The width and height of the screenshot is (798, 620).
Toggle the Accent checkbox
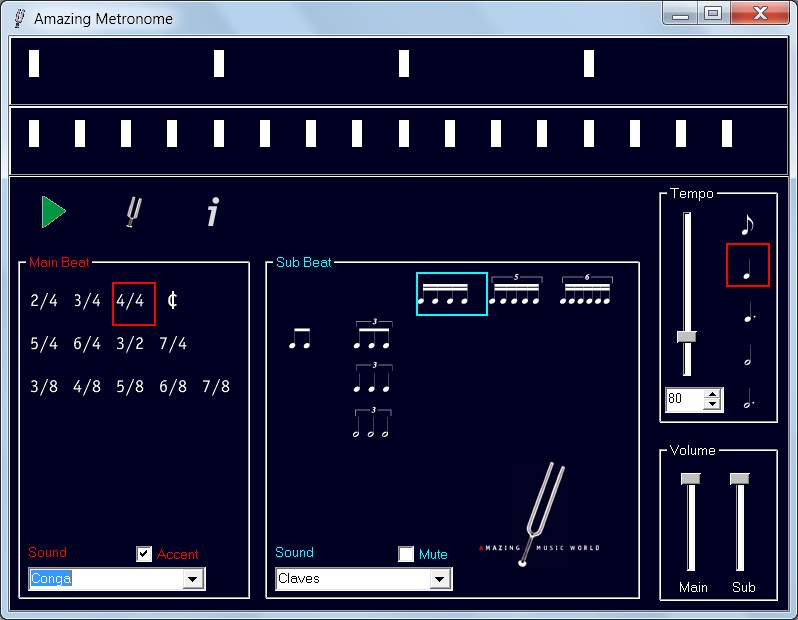coord(144,554)
